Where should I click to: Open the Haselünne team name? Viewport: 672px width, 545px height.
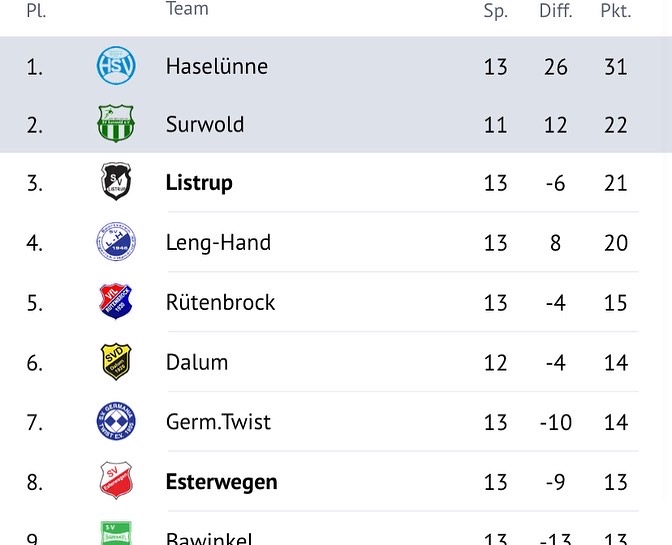[x=217, y=66]
